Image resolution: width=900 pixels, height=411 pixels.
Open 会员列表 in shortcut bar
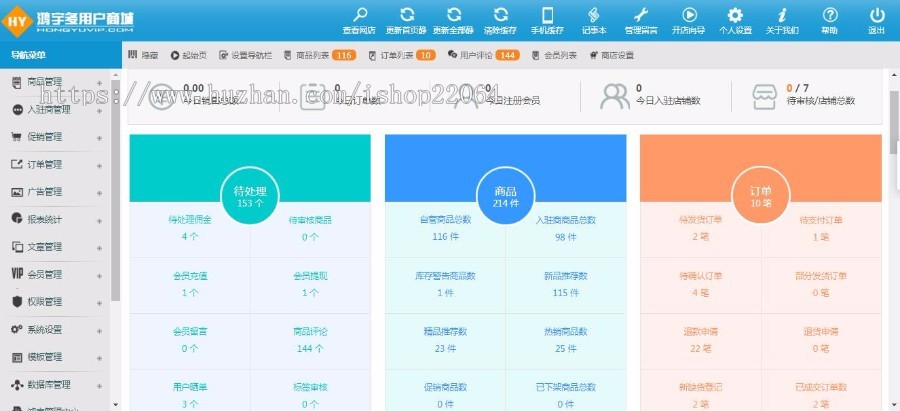tap(554, 56)
